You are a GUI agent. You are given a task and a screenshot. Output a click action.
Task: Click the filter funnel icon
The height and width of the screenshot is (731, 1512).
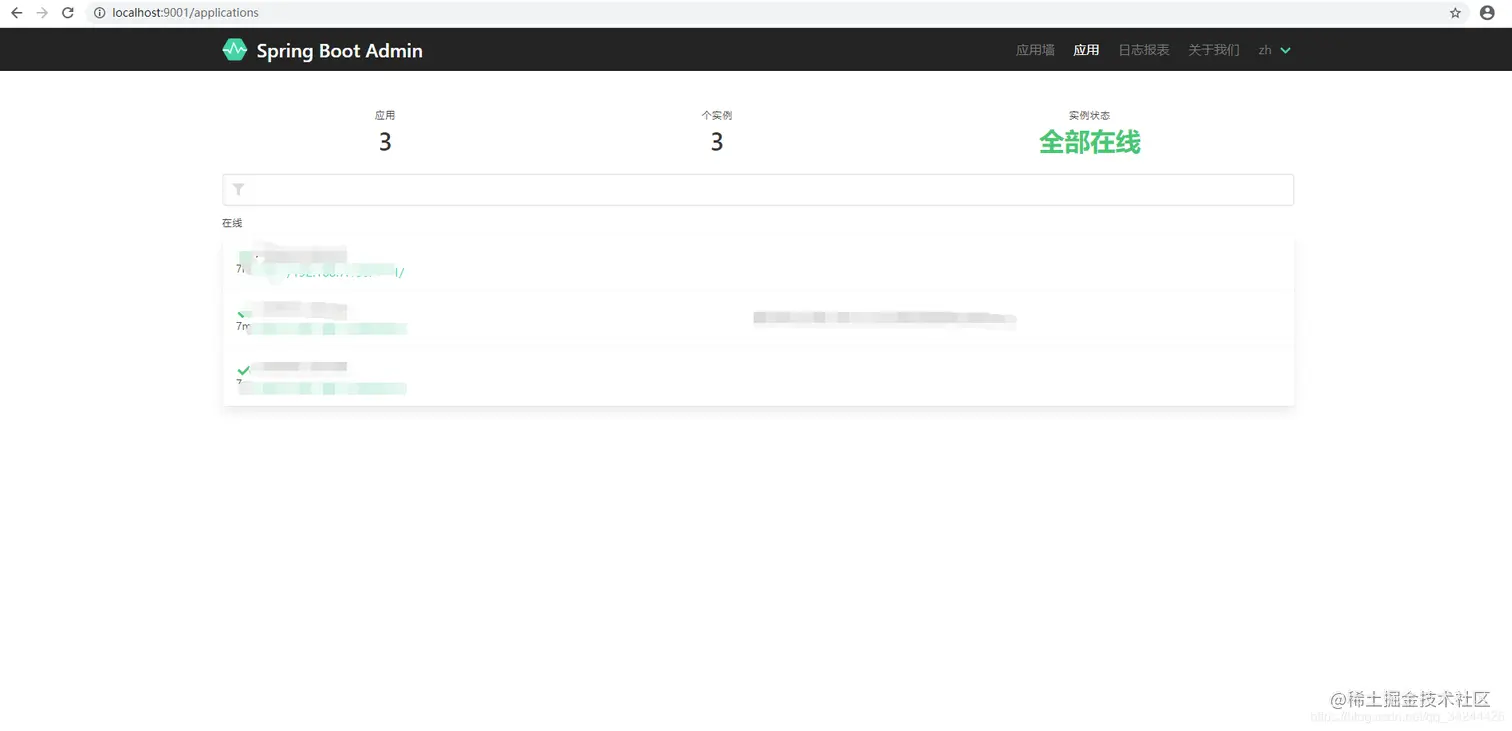click(x=239, y=189)
